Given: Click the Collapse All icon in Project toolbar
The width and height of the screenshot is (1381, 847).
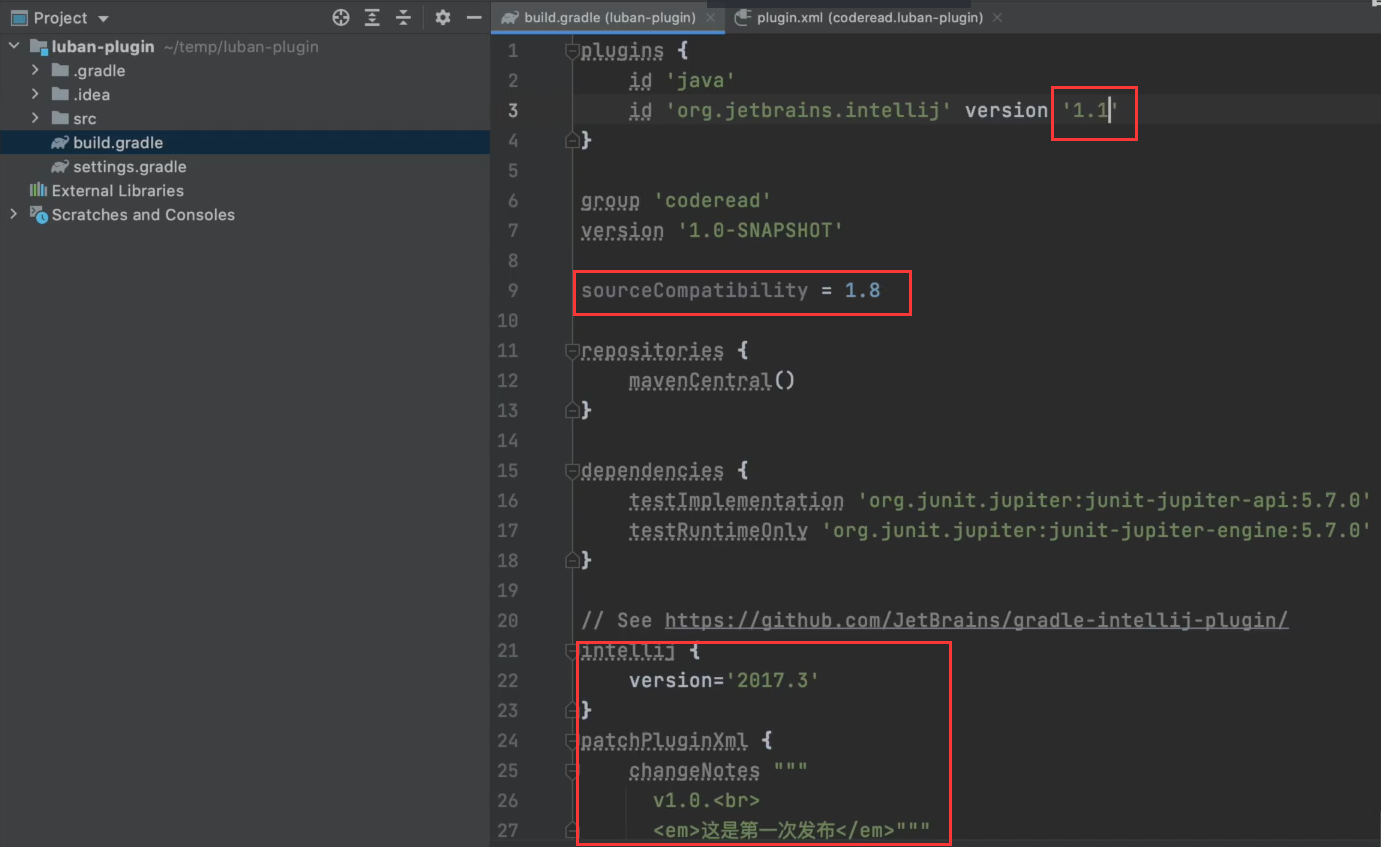Looking at the screenshot, I should coord(403,17).
